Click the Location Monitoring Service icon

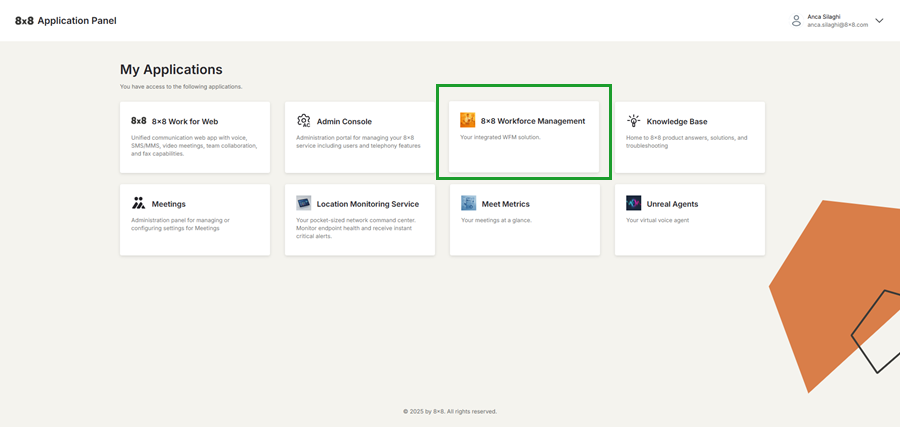[304, 203]
